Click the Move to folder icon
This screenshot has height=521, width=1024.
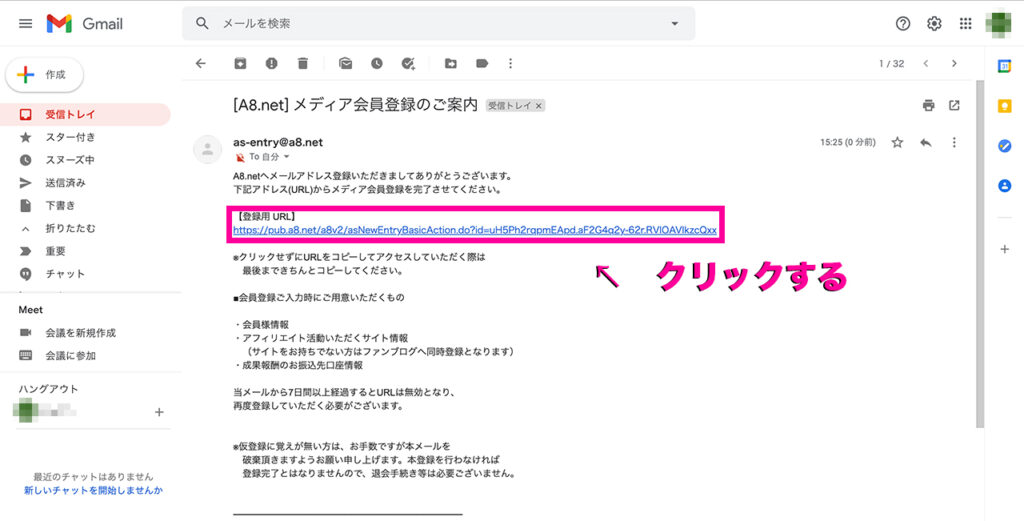pyautogui.click(x=451, y=63)
